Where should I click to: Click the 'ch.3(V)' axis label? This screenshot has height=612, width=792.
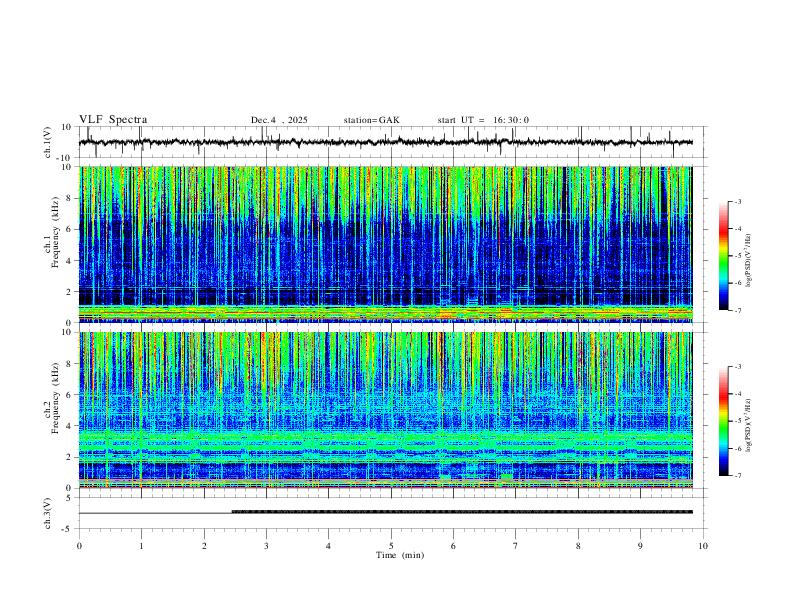[x=47, y=513]
